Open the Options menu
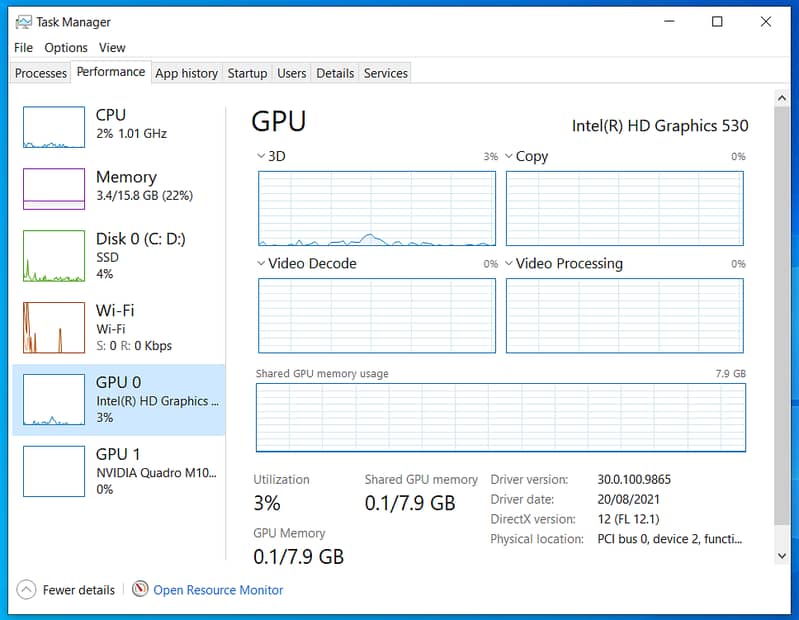 pyautogui.click(x=66, y=47)
